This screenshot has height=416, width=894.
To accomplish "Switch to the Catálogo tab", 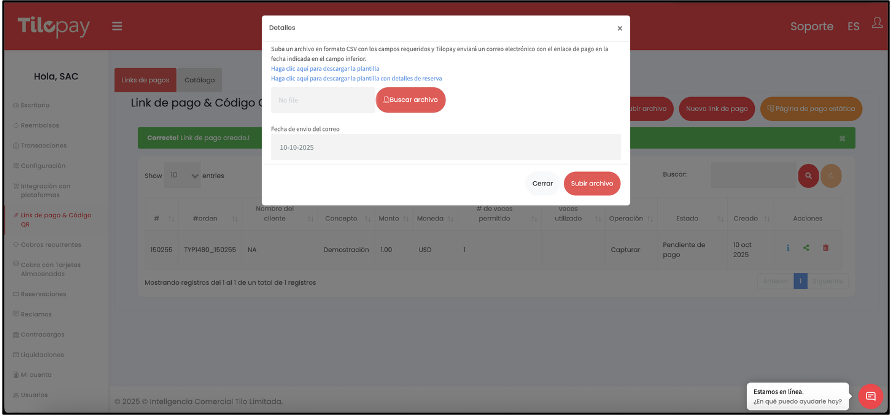I will [x=202, y=80].
